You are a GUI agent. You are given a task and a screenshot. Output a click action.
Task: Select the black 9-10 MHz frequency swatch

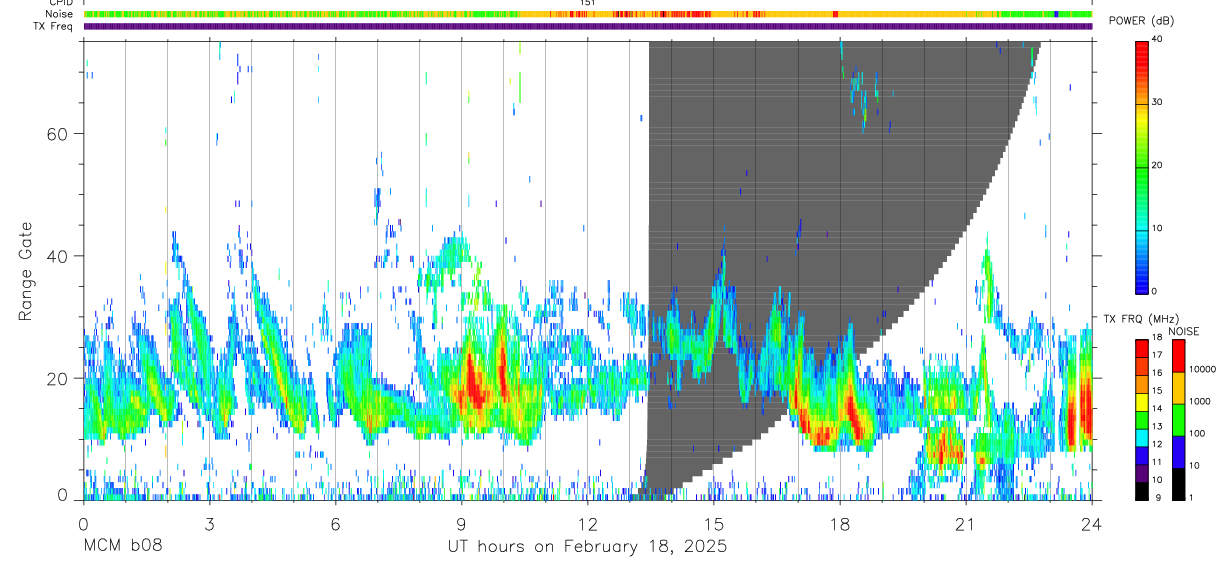tap(1142, 491)
